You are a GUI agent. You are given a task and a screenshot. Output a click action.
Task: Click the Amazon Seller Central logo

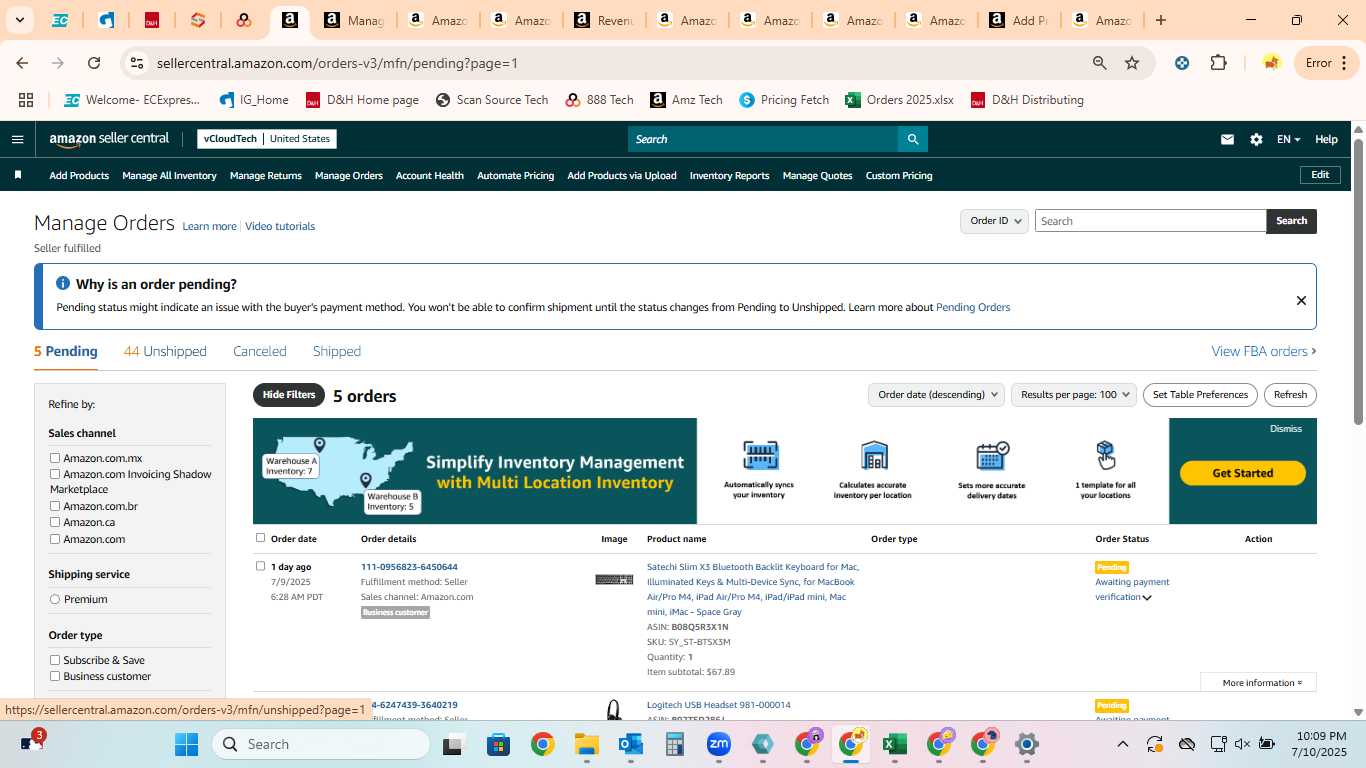coord(109,139)
